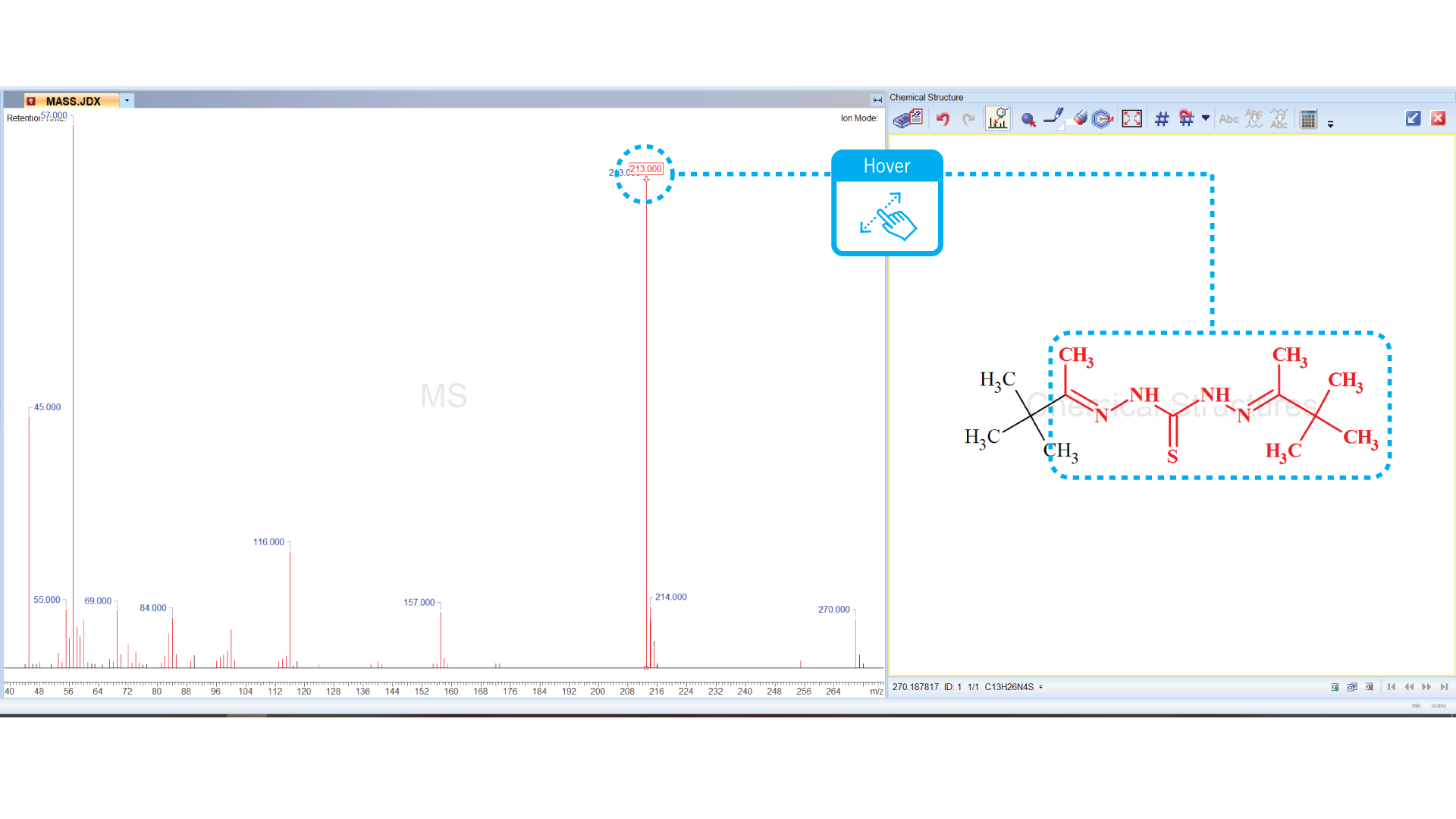Enable the edit mode checkmark icon
This screenshot has width=1456, height=819.
[x=1414, y=118]
